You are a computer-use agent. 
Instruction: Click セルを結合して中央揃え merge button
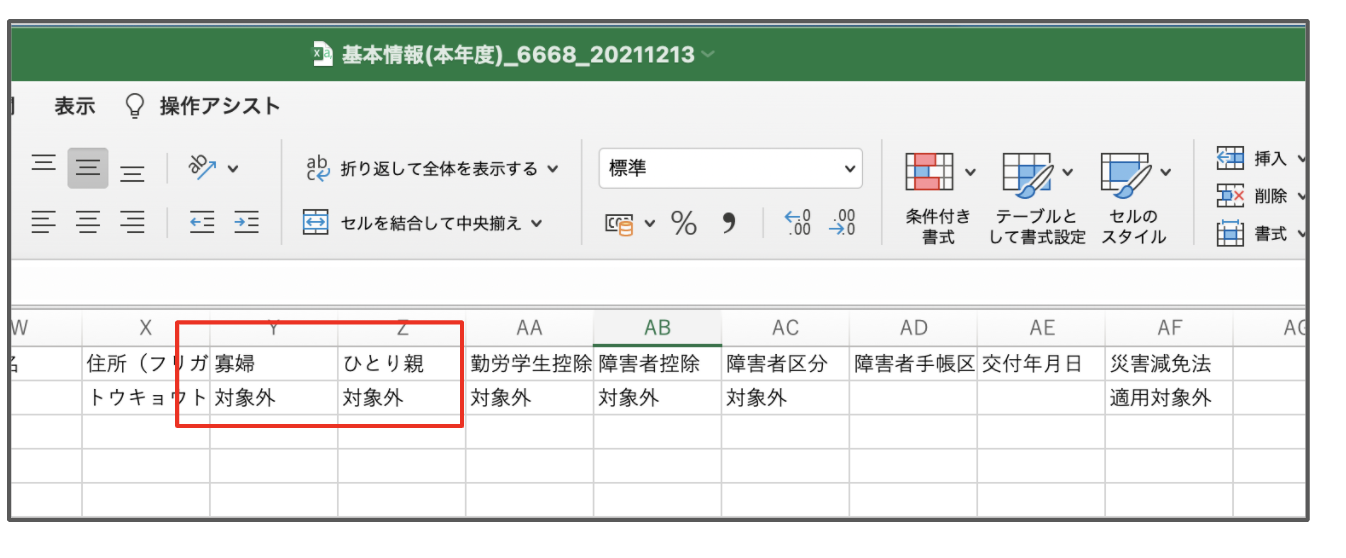click(x=423, y=222)
